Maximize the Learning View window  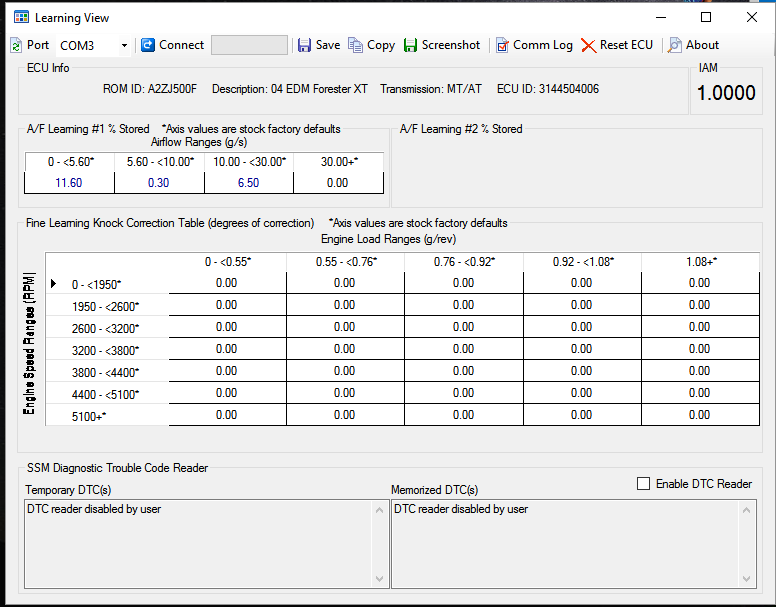click(x=706, y=17)
